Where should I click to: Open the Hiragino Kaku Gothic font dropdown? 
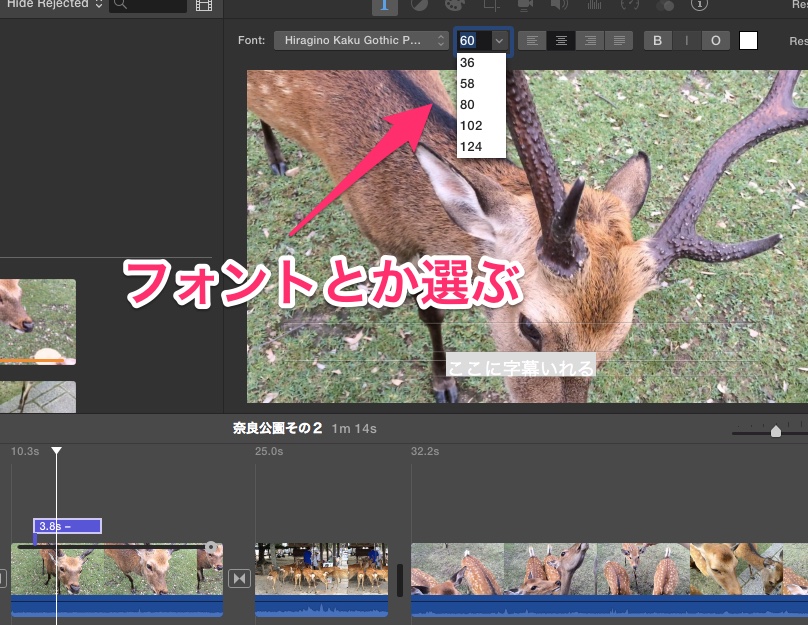point(360,41)
